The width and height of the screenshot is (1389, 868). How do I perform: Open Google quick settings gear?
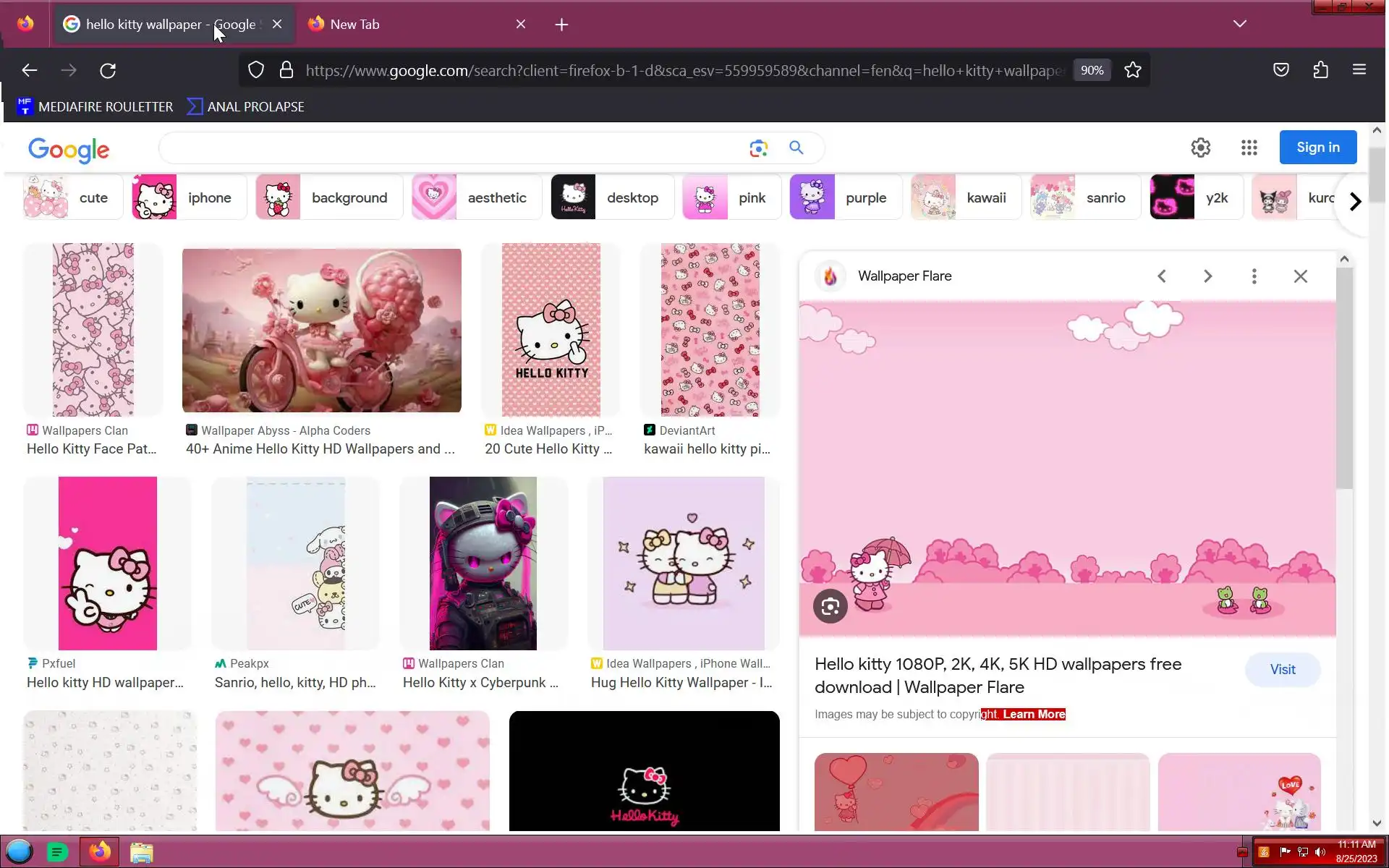(1200, 148)
